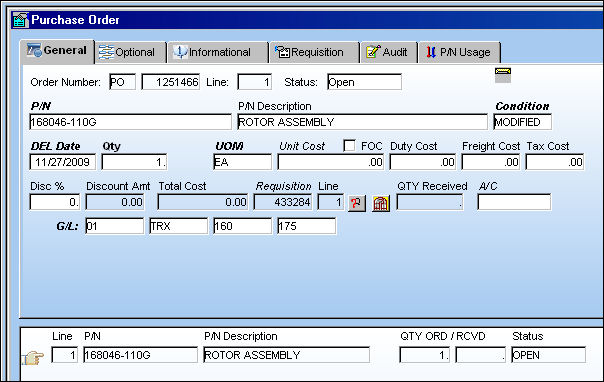Select the Audit tab
The image size is (604, 382).
(389, 52)
